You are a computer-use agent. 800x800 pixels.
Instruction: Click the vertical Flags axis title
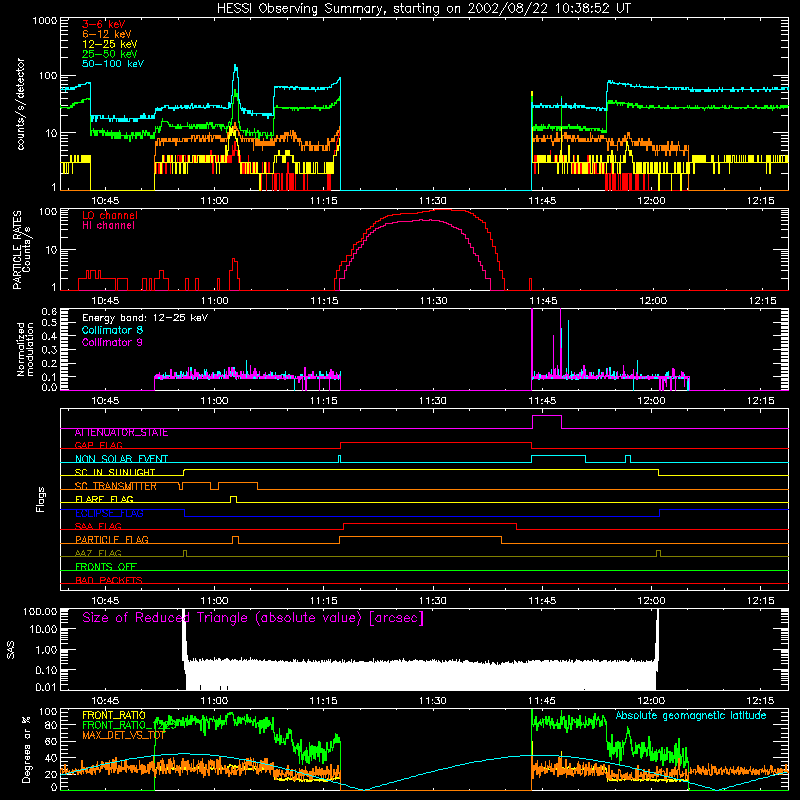(41, 500)
